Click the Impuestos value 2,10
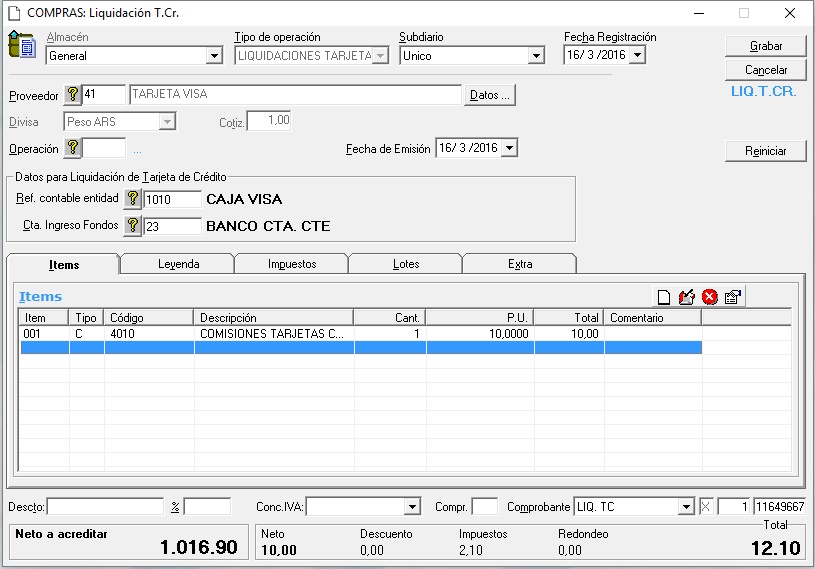The height and width of the screenshot is (569, 815). pos(470,550)
